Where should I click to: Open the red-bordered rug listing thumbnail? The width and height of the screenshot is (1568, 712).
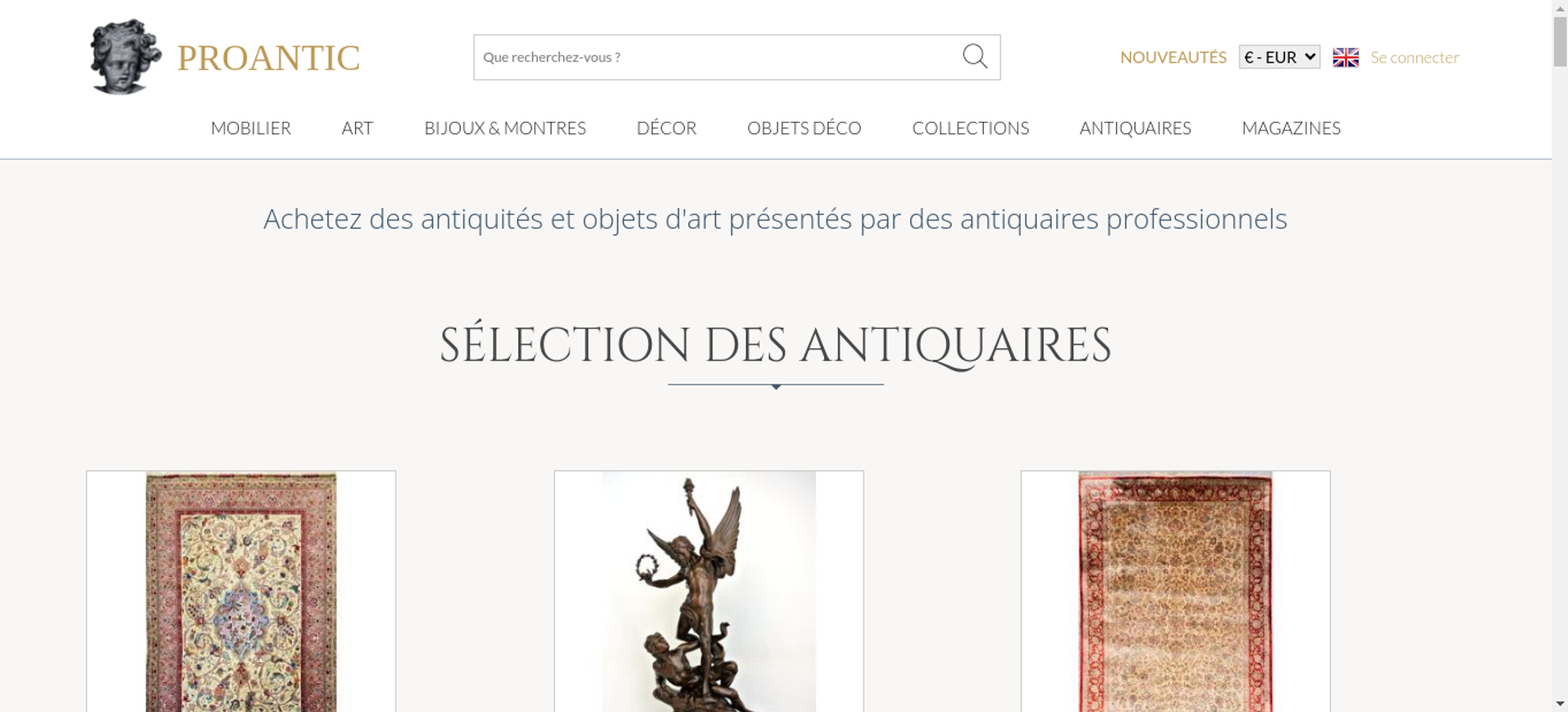coord(1175,591)
